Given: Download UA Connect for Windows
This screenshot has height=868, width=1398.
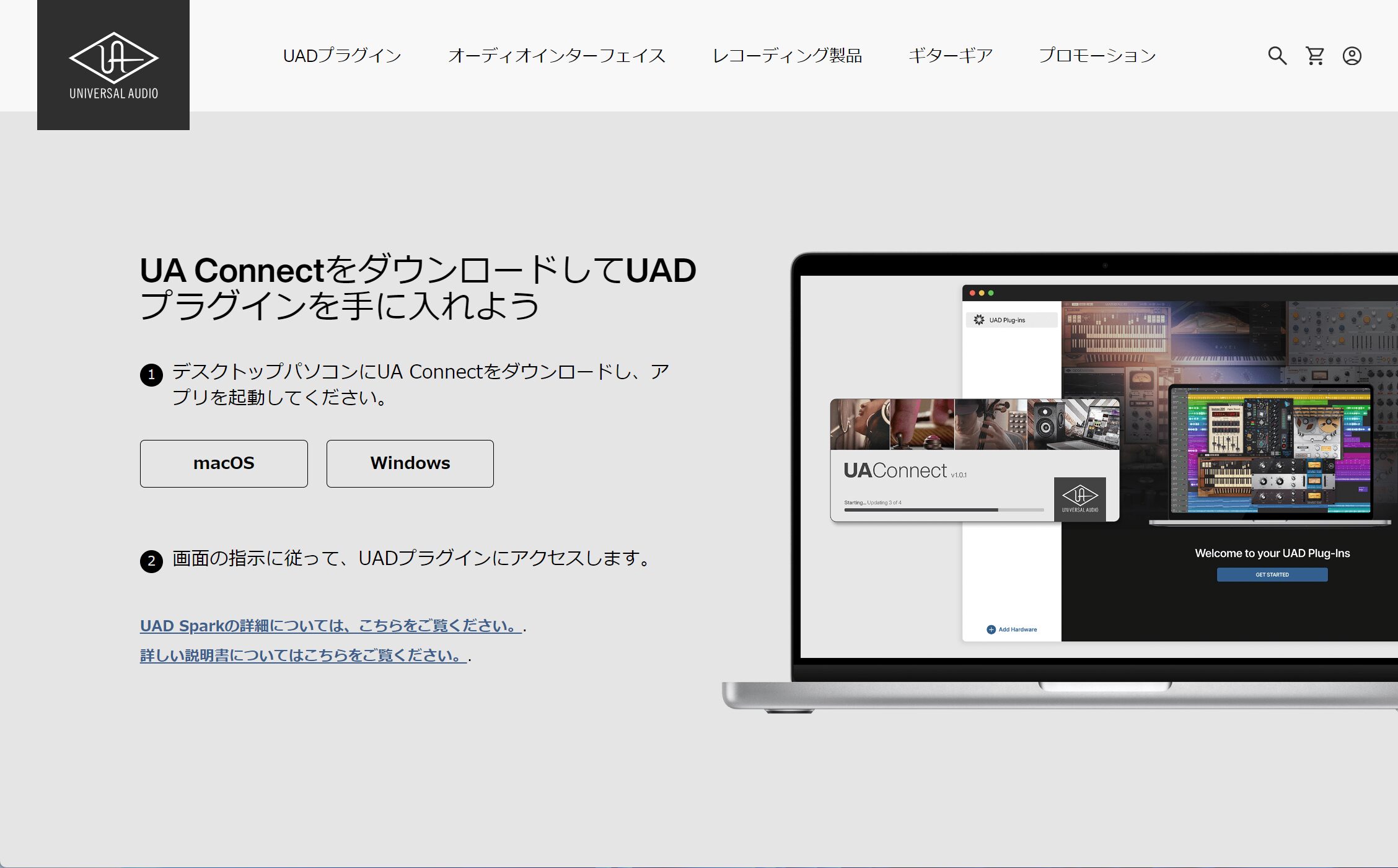Looking at the screenshot, I should [x=410, y=463].
